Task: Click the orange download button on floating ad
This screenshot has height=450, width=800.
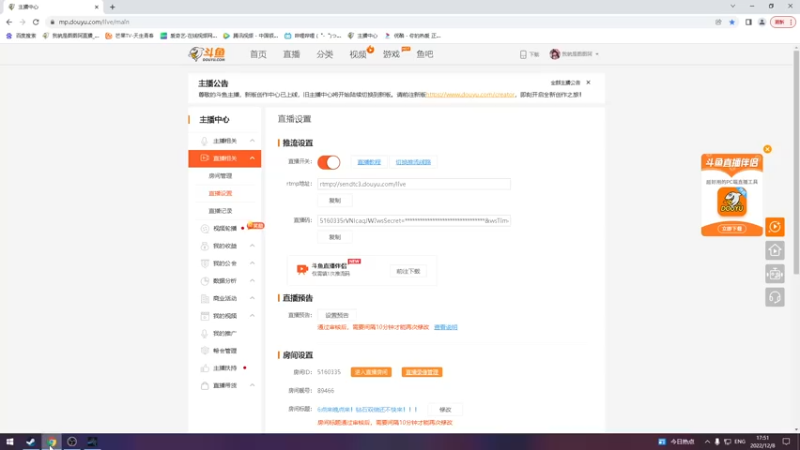Action: (732, 229)
